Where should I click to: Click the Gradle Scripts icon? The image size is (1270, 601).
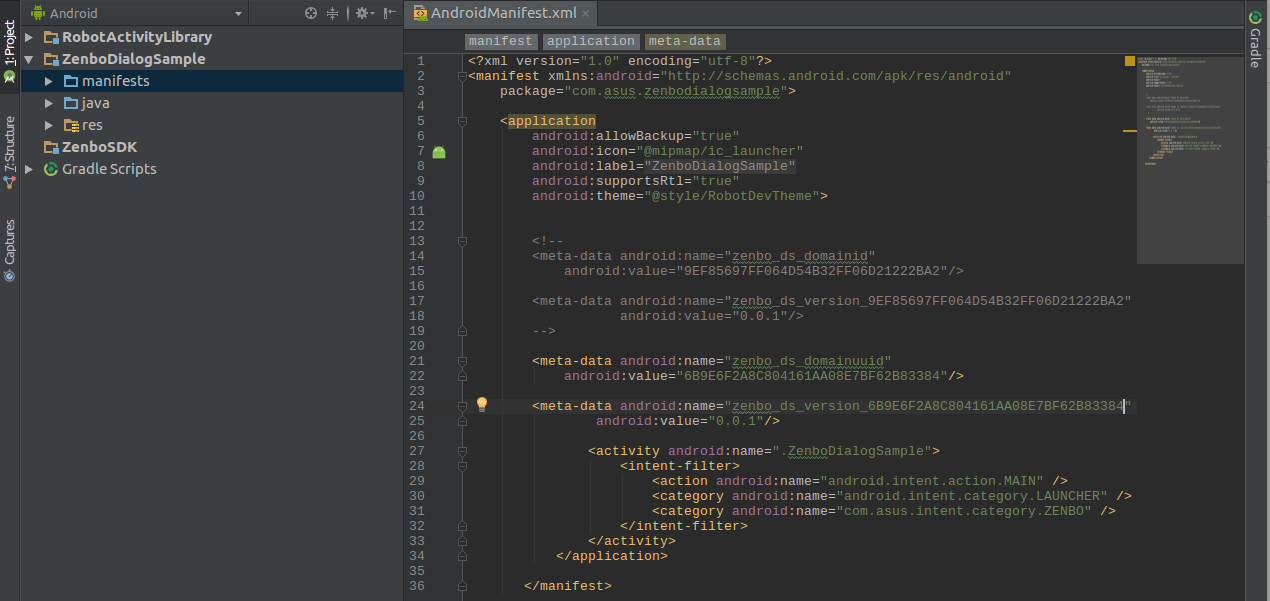(51, 169)
